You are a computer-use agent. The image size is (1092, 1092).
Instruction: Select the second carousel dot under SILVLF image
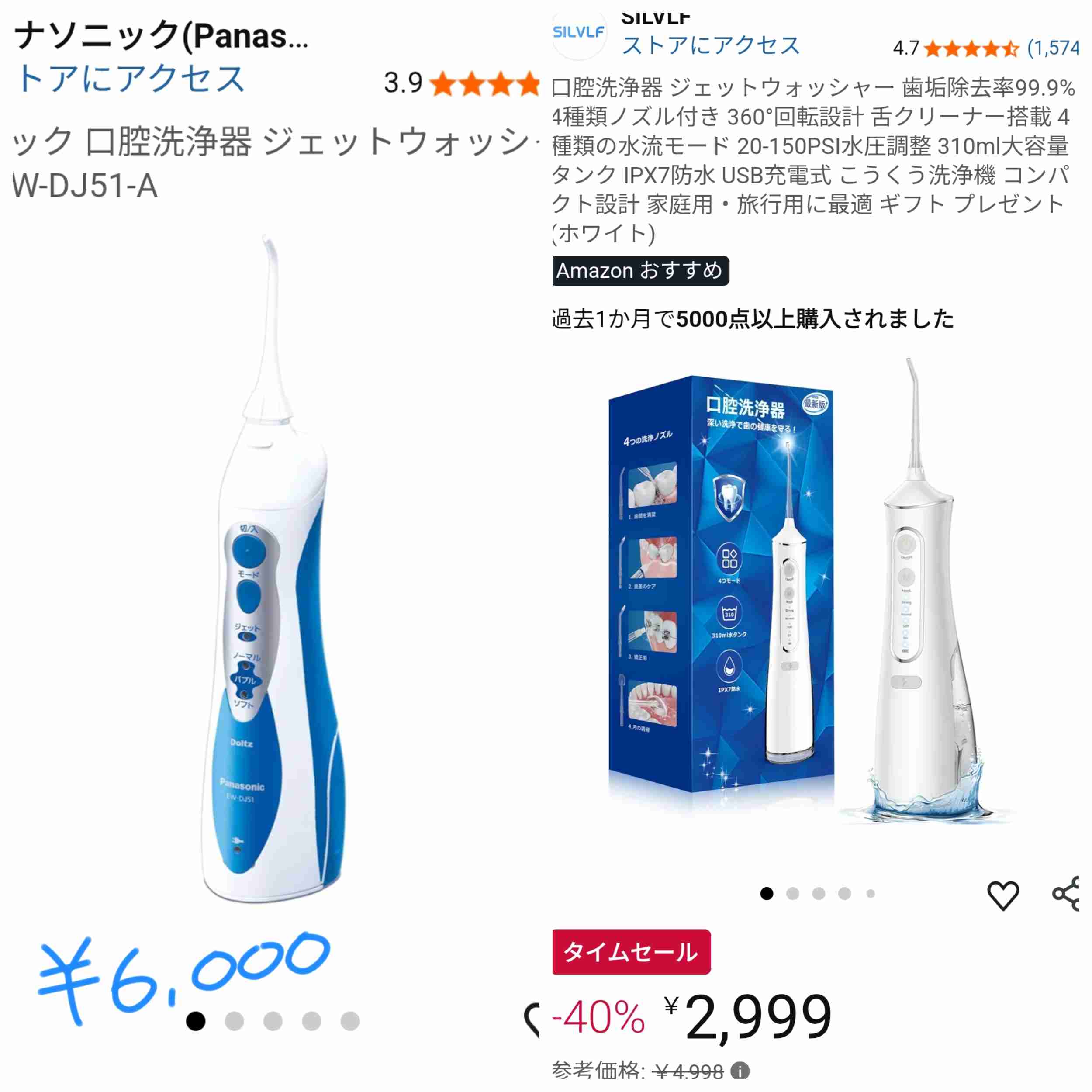tap(792, 893)
